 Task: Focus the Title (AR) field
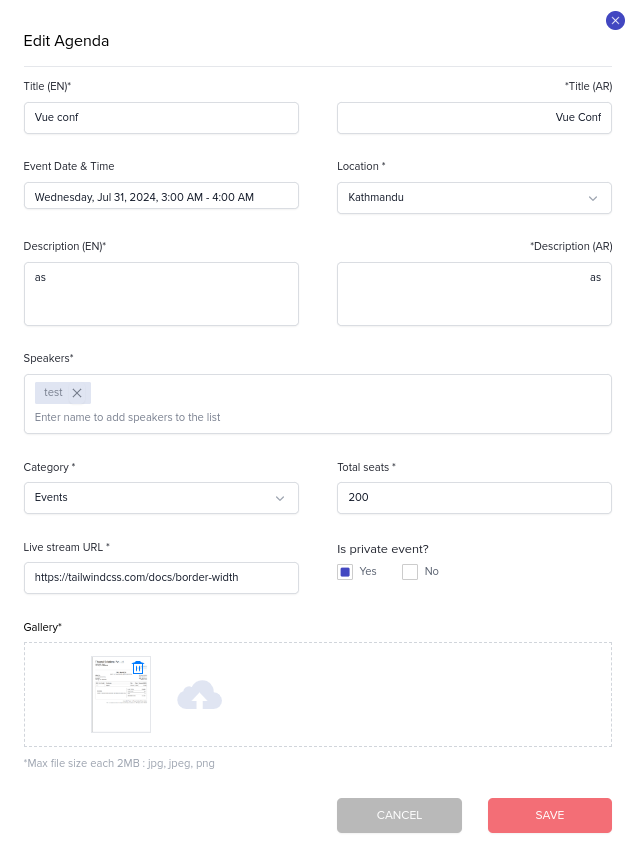[x=474, y=118]
